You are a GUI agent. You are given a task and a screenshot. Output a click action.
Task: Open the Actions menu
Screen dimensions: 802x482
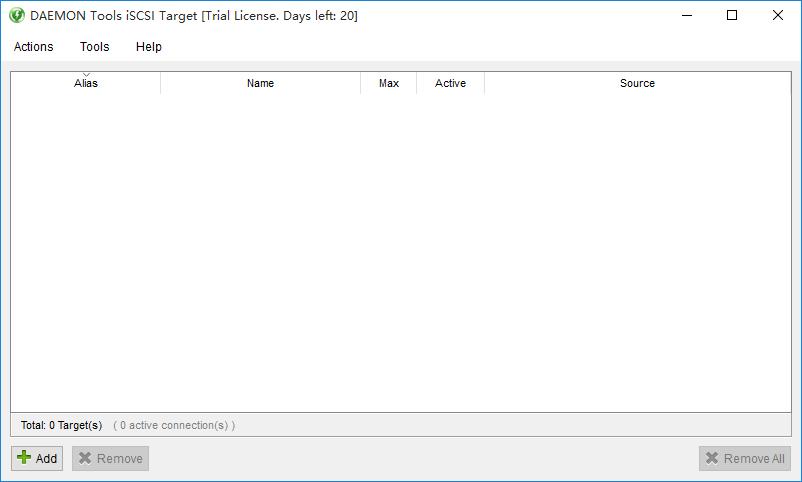coord(33,47)
